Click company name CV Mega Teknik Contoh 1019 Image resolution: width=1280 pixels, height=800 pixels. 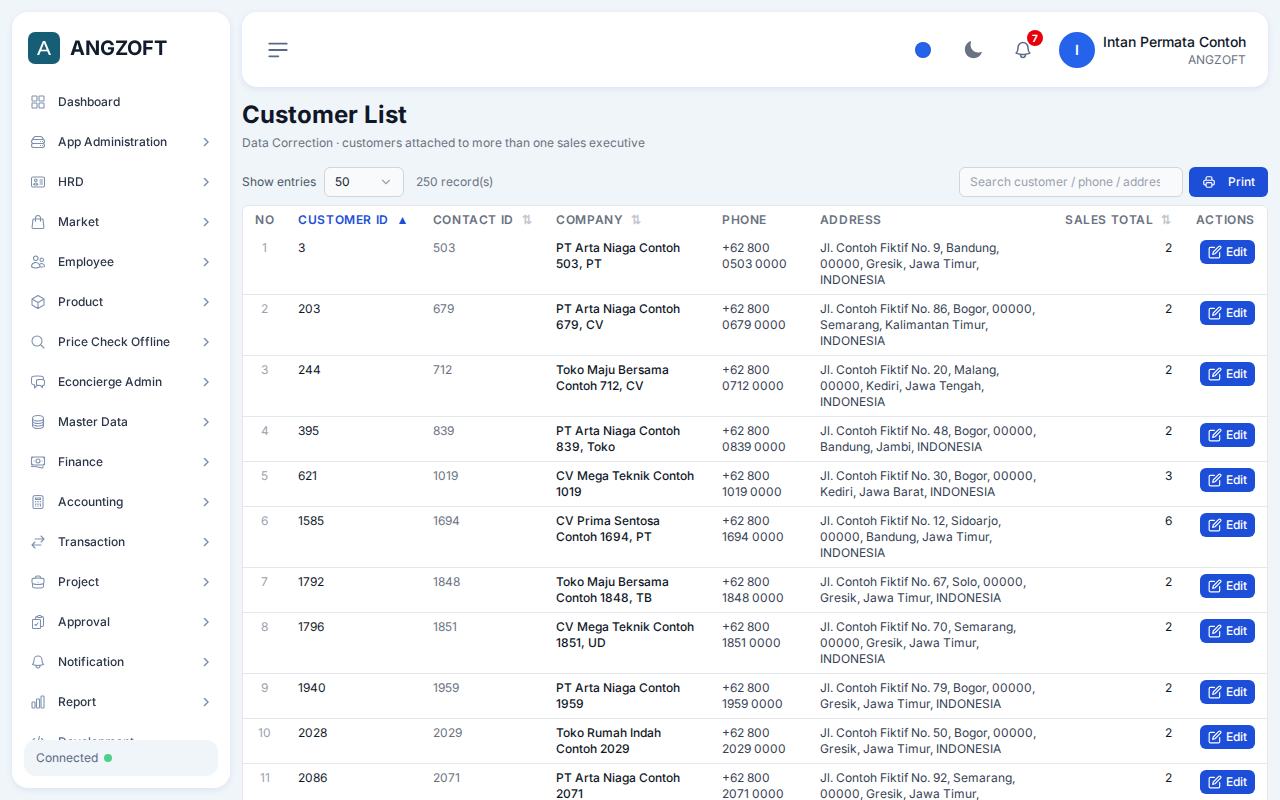pos(625,484)
